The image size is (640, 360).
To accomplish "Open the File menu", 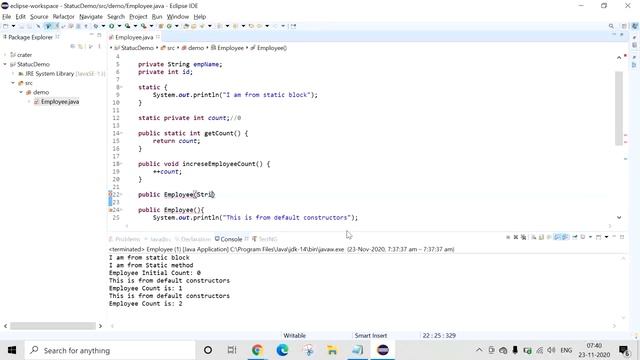I will [x=7, y=17].
